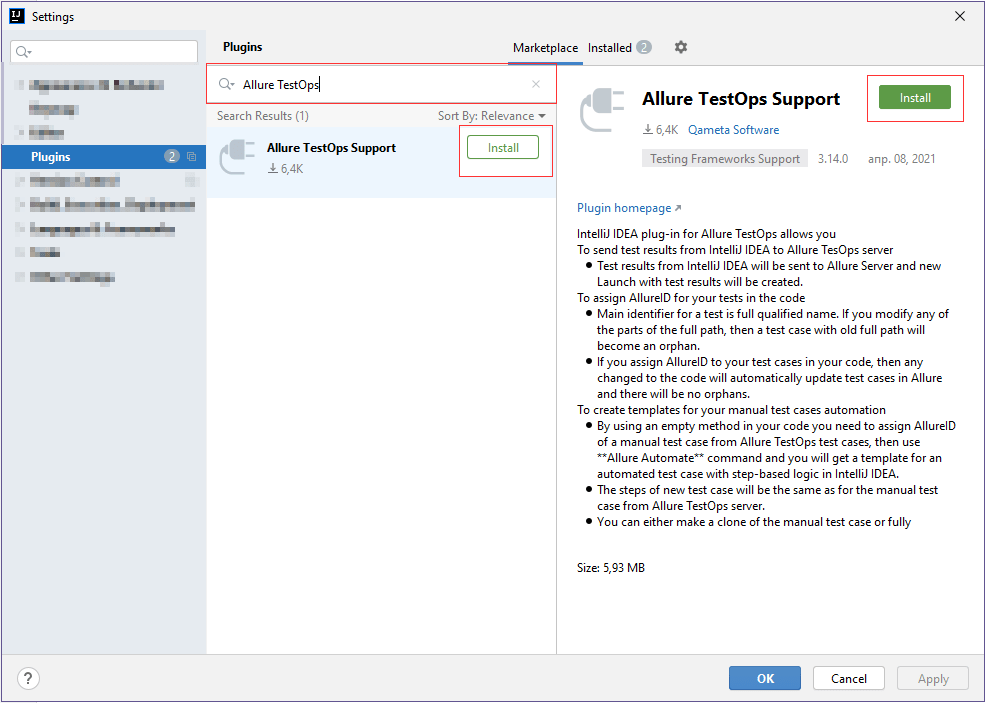Click the IntelliJ IDEA logo in the title bar
Screen dimensions: 986x703
point(14,15)
